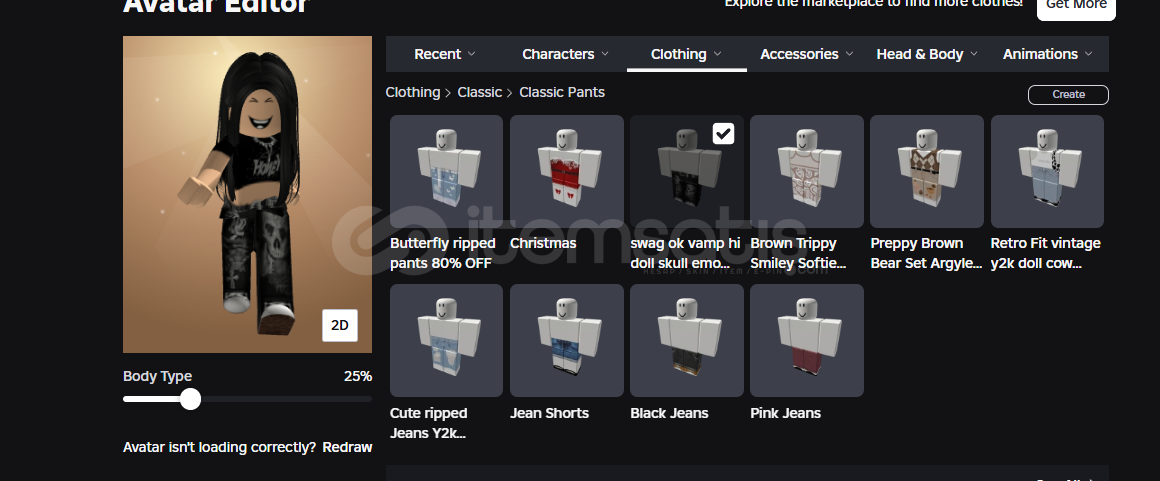This screenshot has width=1160, height=481.
Task: Pick the Retro Fit vintage y2k pants
Action: [1047, 171]
